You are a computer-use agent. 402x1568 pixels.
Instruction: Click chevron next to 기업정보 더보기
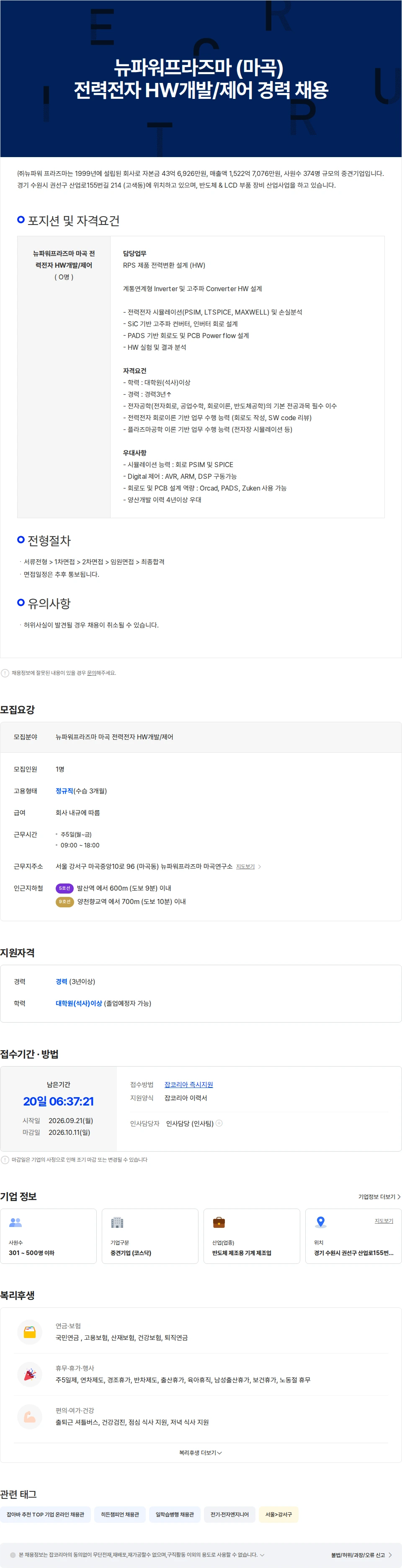399,1196
